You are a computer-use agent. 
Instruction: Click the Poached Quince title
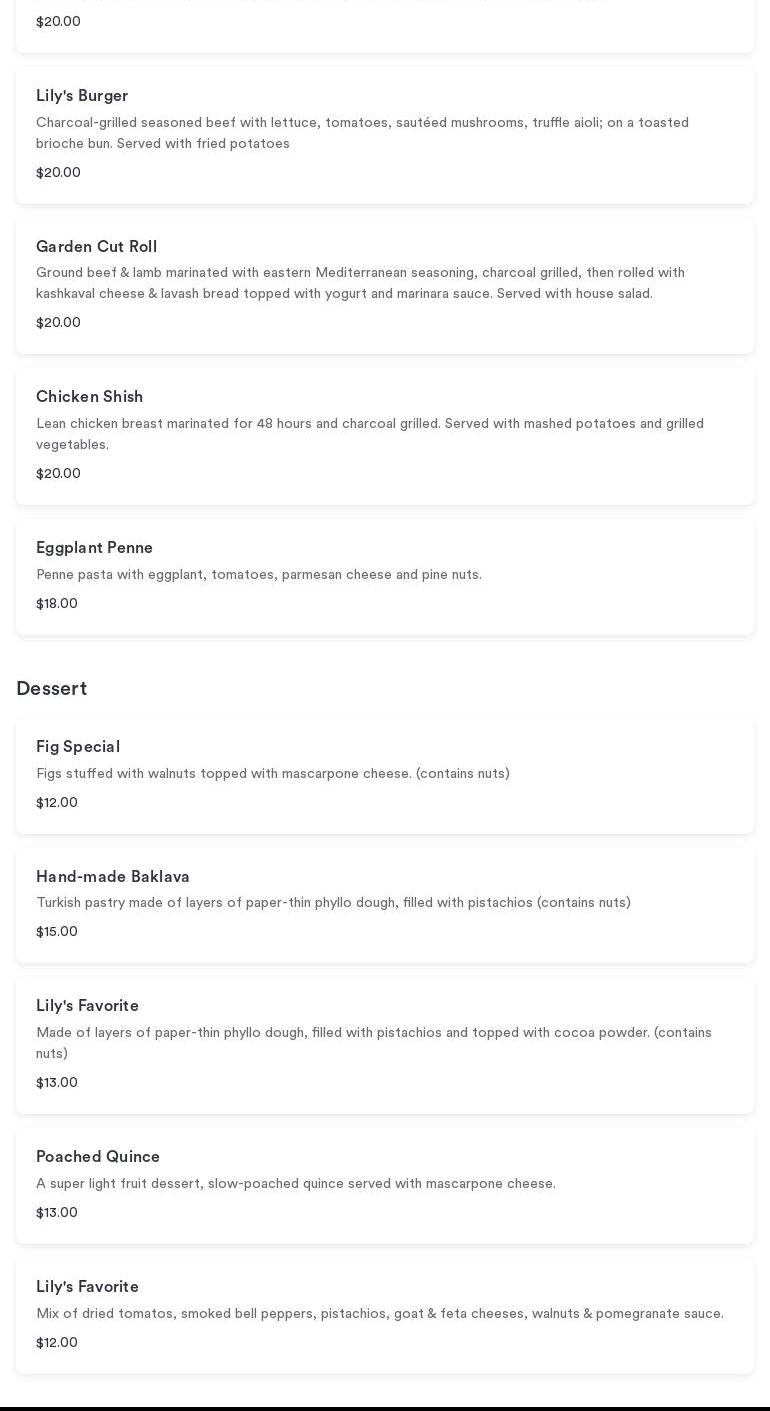tap(98, 1157)
